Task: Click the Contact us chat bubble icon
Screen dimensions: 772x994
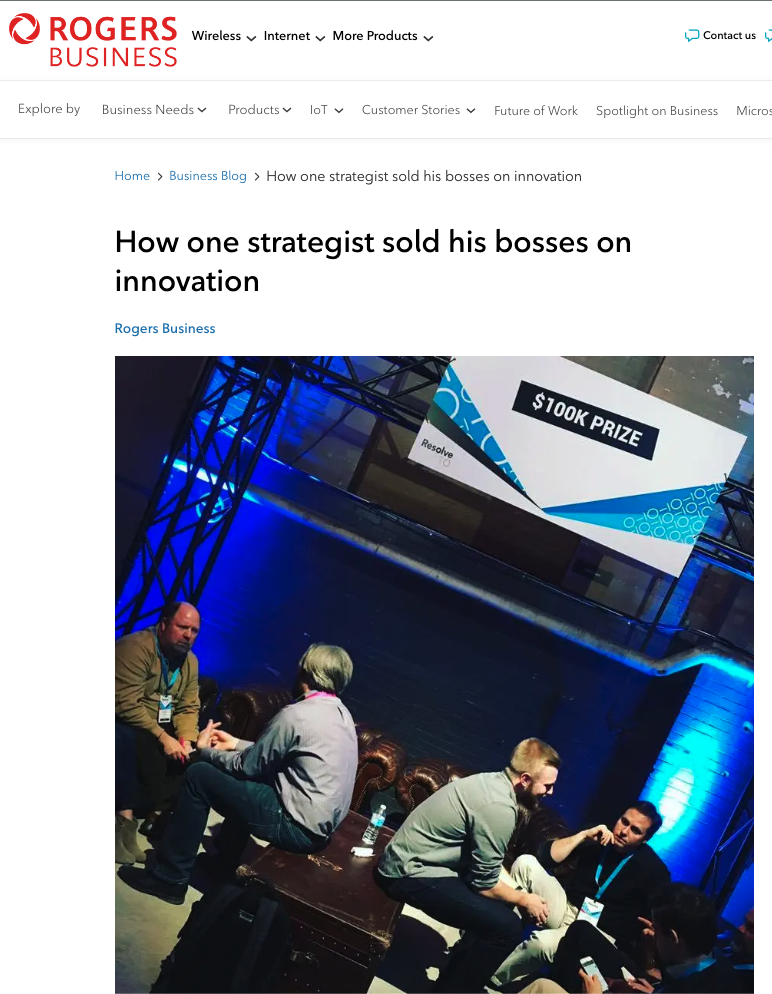Action: click(x=692, y=36)
